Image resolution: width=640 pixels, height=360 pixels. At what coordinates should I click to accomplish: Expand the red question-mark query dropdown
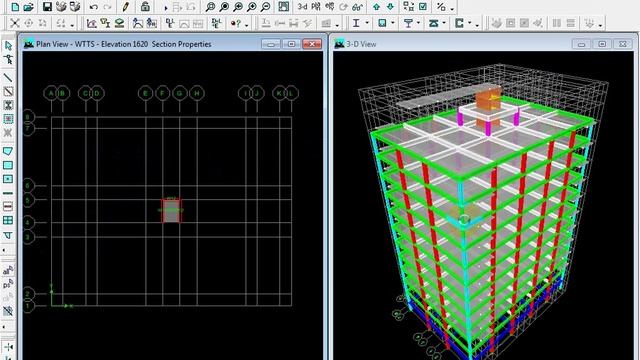(247, 24)
